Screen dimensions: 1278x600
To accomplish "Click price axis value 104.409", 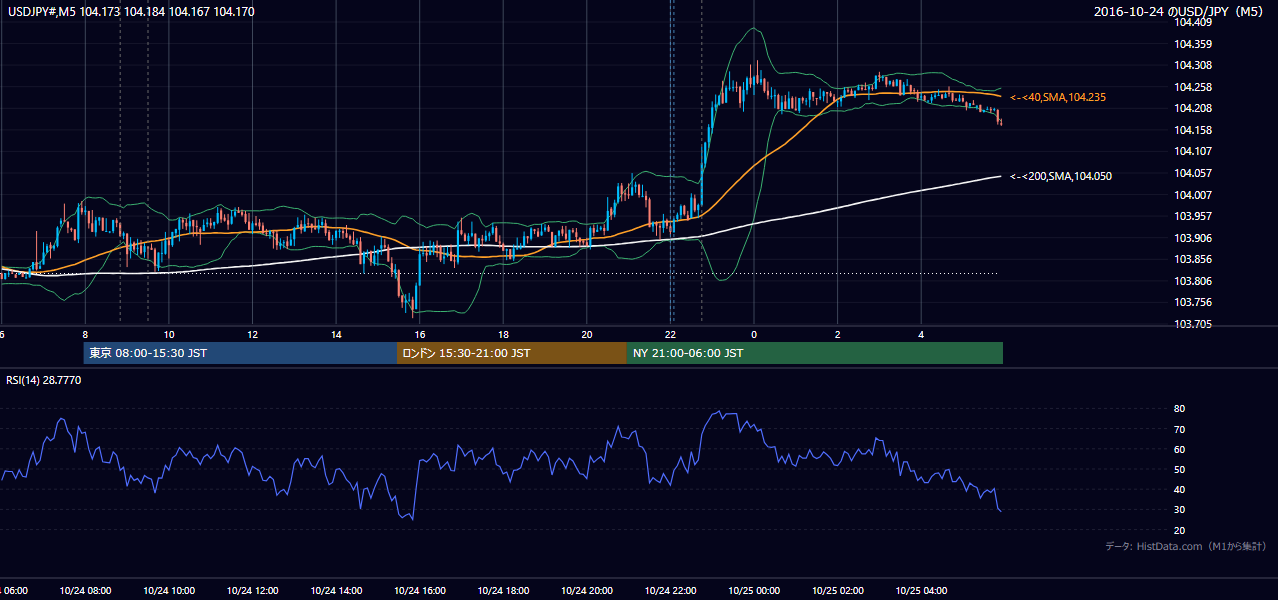I will pyautogui.click(x=1194, y=23).
